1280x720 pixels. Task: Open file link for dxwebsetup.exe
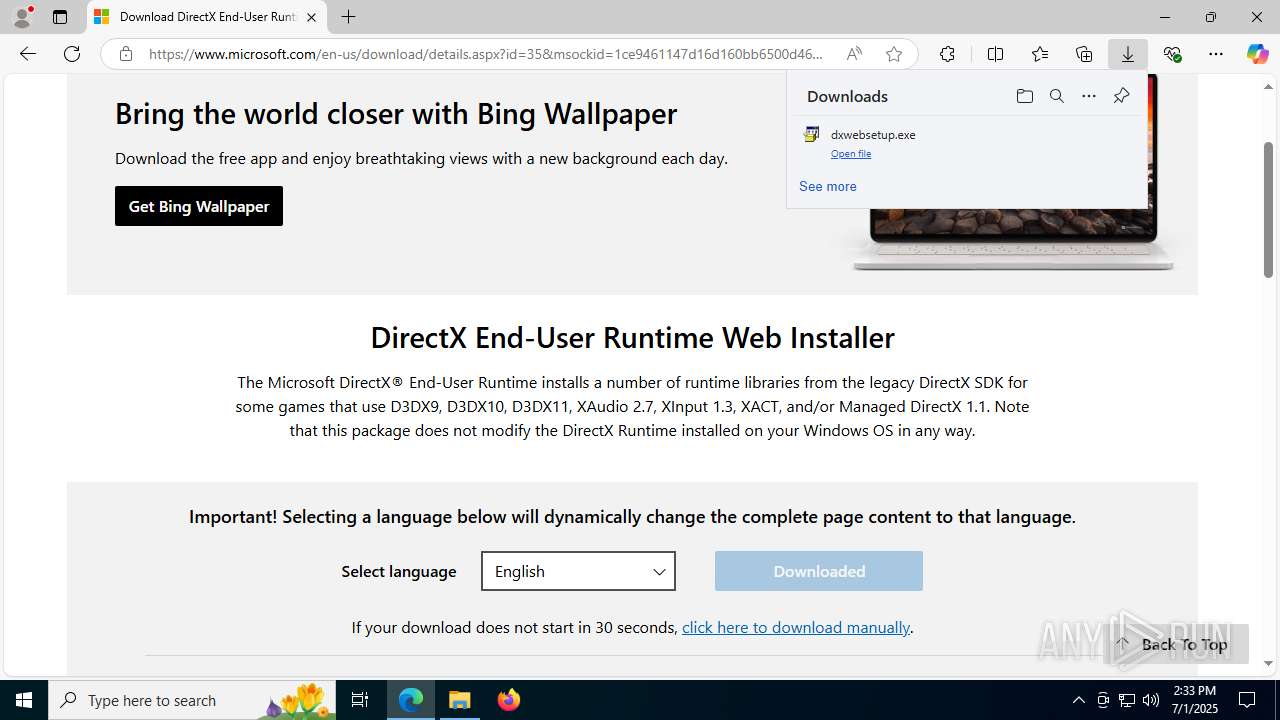[851, 153]
